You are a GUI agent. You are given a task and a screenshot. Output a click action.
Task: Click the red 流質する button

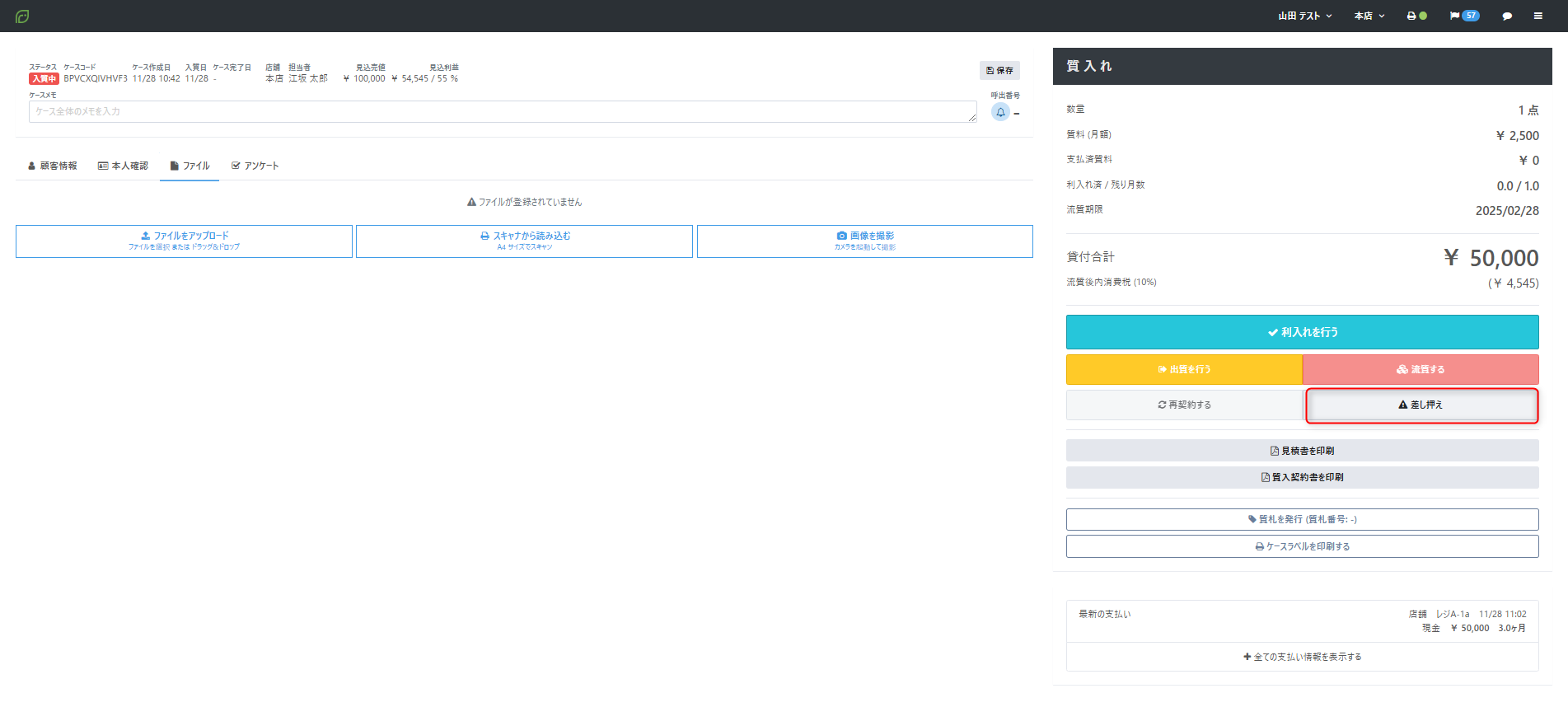coord(1421,369)
